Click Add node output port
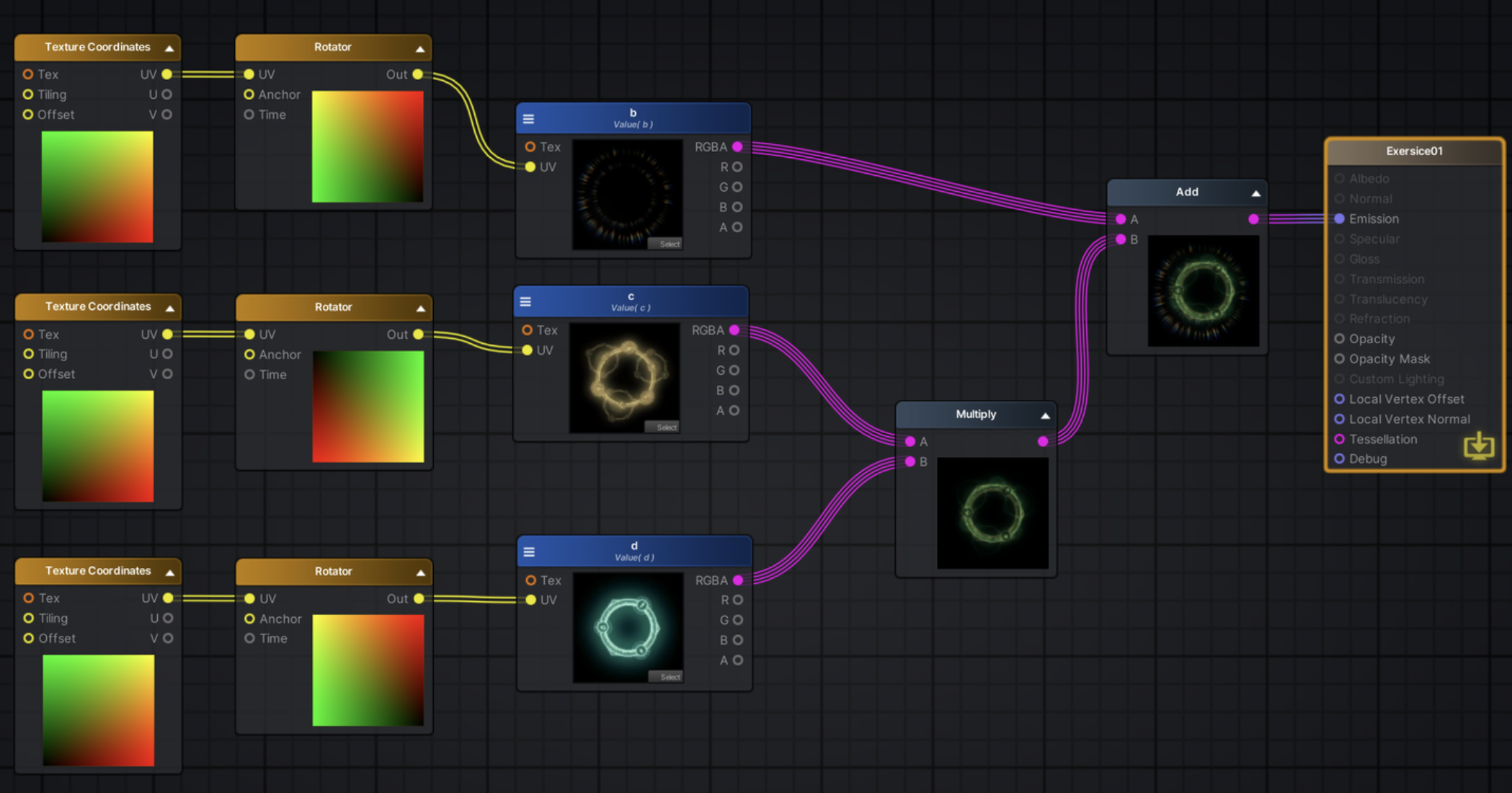Viewport: 1512px width, 793px height. pos(1253,219)
